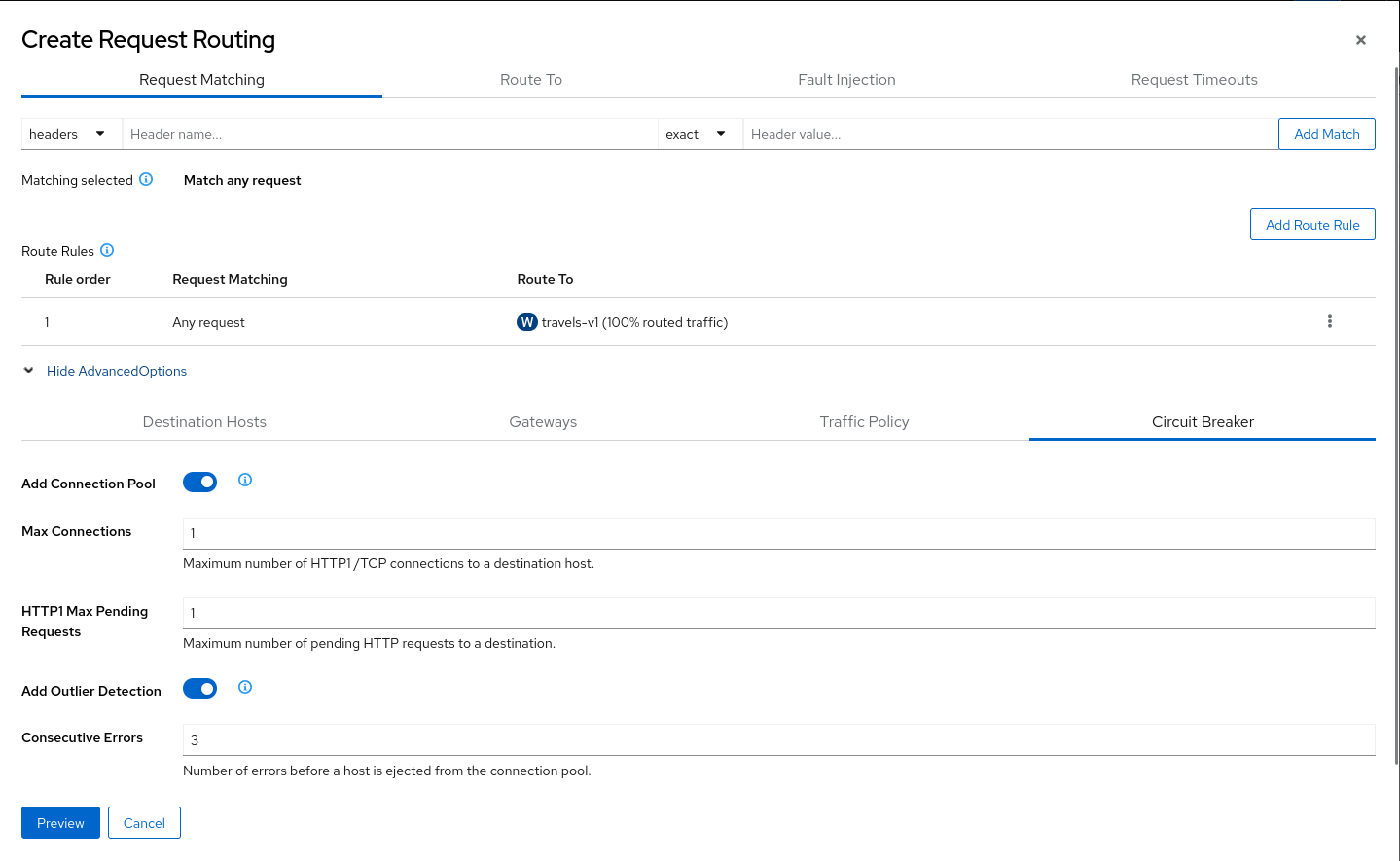1400x861 pixels.
Task: Click info icon next to Add Outlier Detection
Action: [245, 687]
